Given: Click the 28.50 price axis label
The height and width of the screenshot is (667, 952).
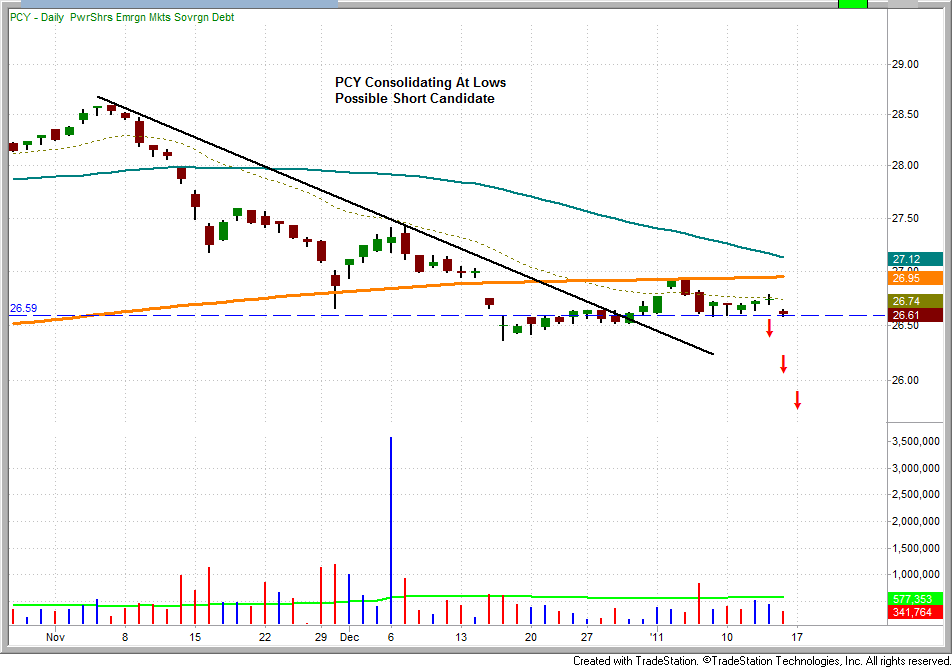Looking at the screenshot, I should (905, 115).
